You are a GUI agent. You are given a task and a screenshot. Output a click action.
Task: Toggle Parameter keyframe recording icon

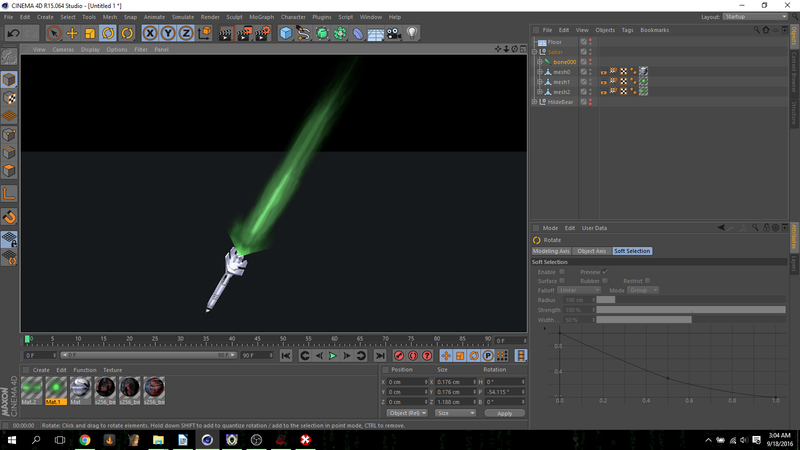point(488,356)
